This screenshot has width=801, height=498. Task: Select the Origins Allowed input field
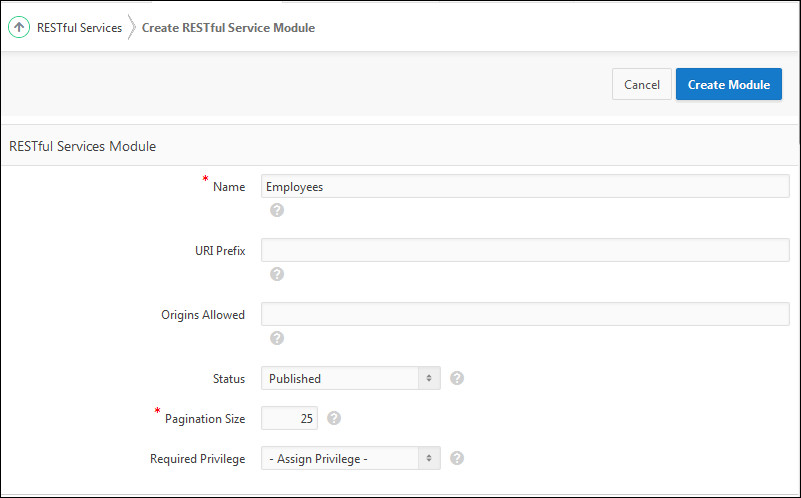click(525, 314)
